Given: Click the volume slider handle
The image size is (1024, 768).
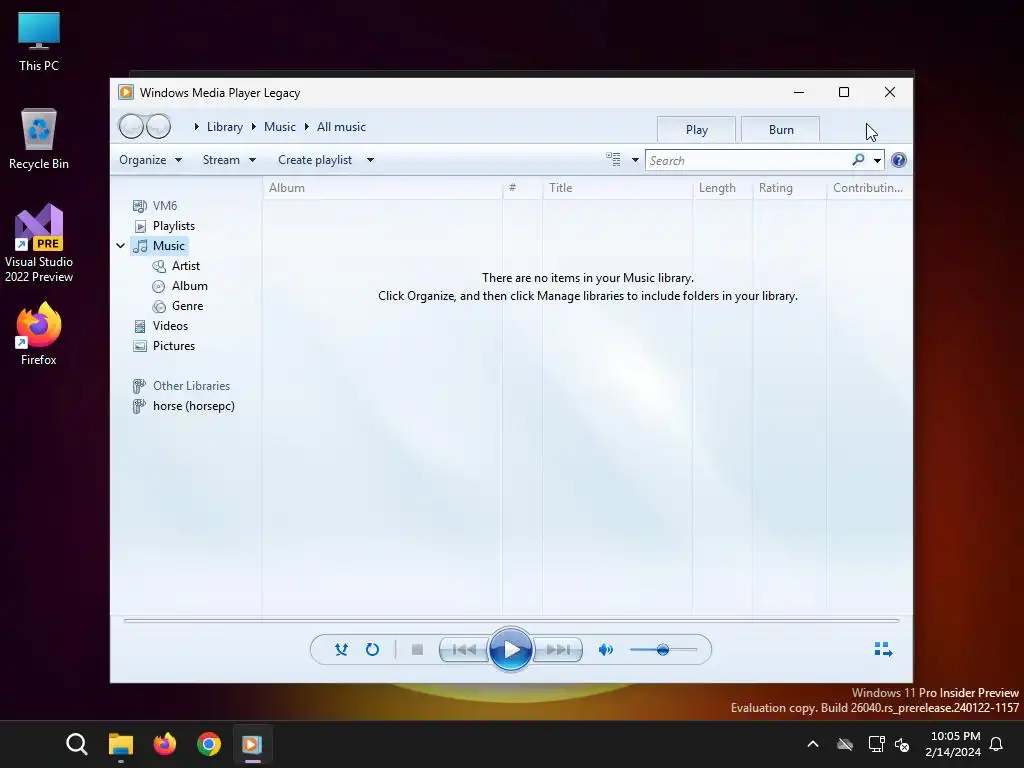Looking at the screenshot, I should coord(663,649).
